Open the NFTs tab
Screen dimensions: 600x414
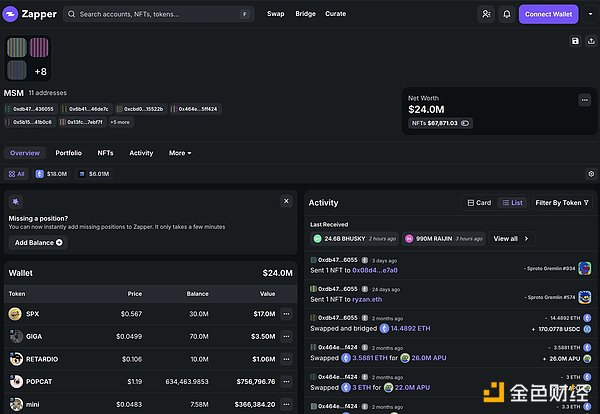tap(105, 153)
